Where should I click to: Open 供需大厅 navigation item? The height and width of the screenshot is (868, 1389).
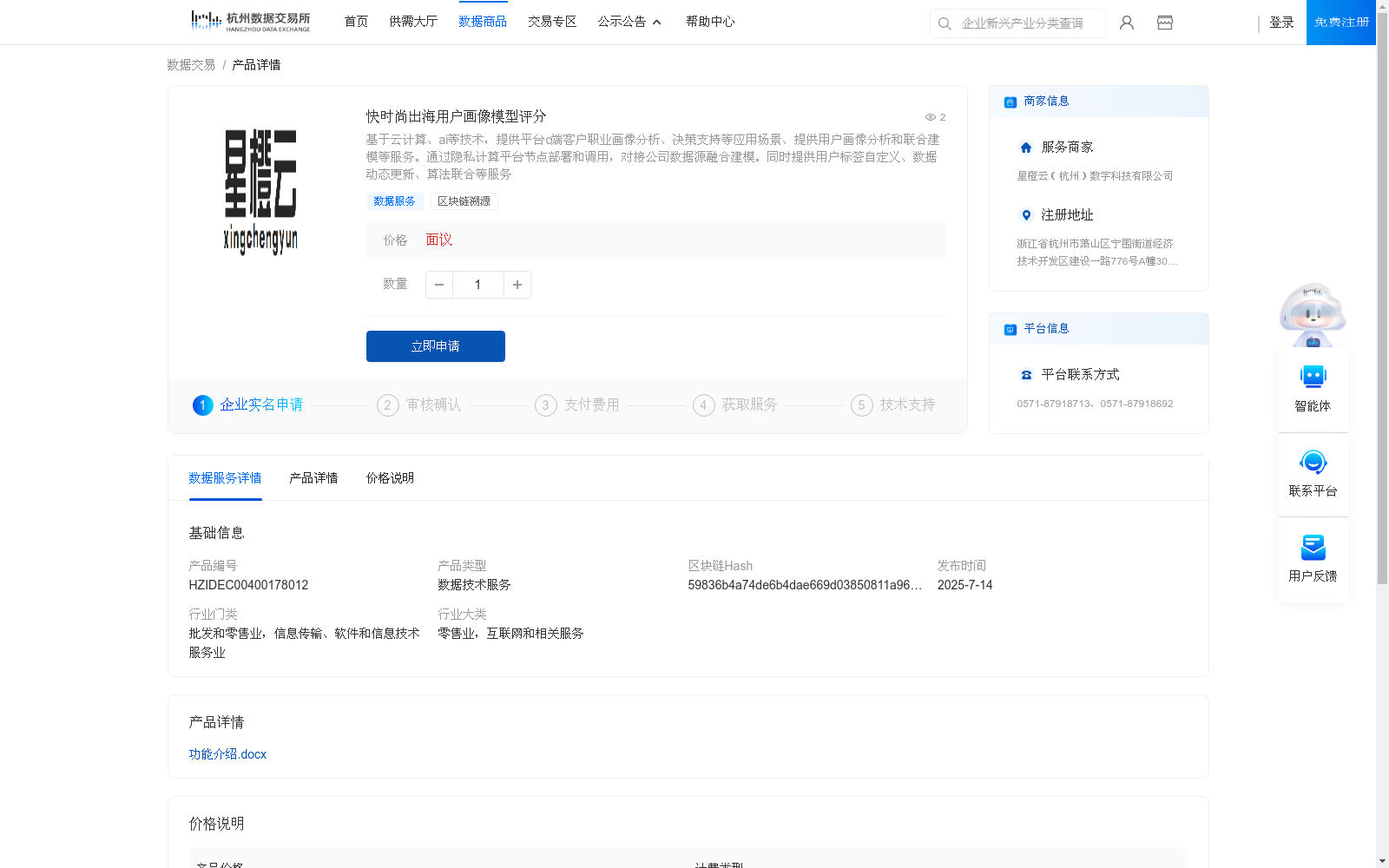click(x=413, y=22)
